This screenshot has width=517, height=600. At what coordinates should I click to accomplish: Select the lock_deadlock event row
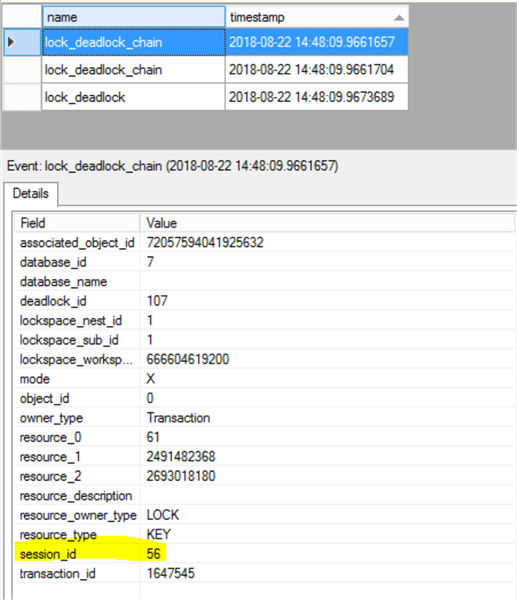click(x=225, y=97)
